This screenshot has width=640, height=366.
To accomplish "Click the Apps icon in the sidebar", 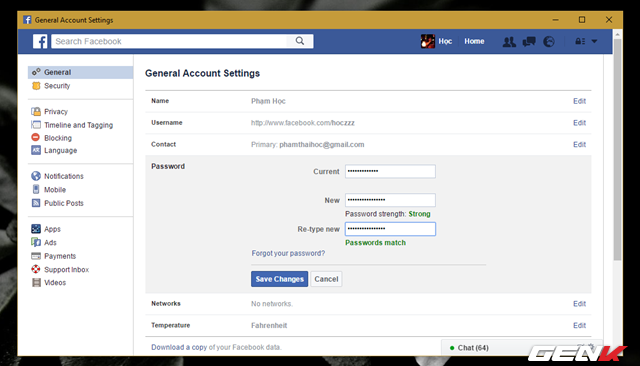I will [36, 228].
